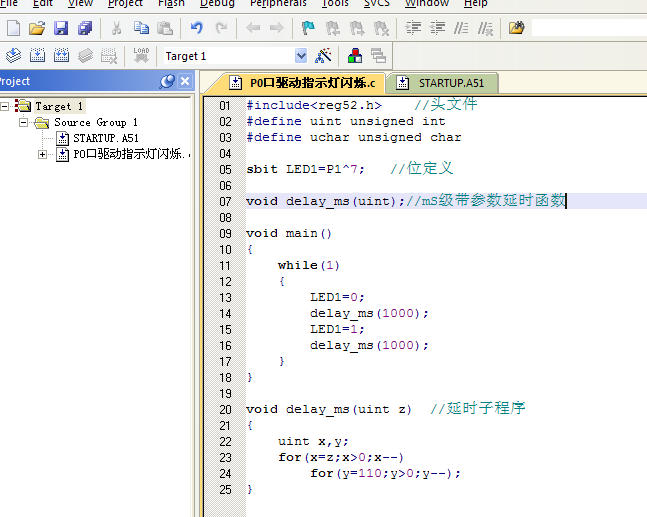The height and width of the screenshot is (517, 647).
Task: Expand the P0口驱动指示灯闪烁 file node
Action: (42, 154)
